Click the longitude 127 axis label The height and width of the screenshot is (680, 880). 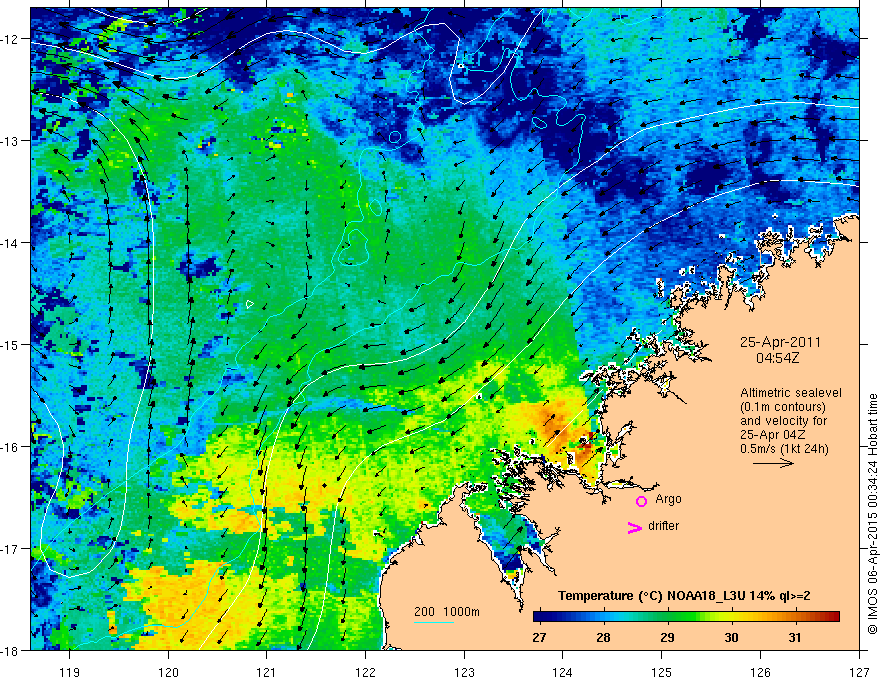coord(859,672)
